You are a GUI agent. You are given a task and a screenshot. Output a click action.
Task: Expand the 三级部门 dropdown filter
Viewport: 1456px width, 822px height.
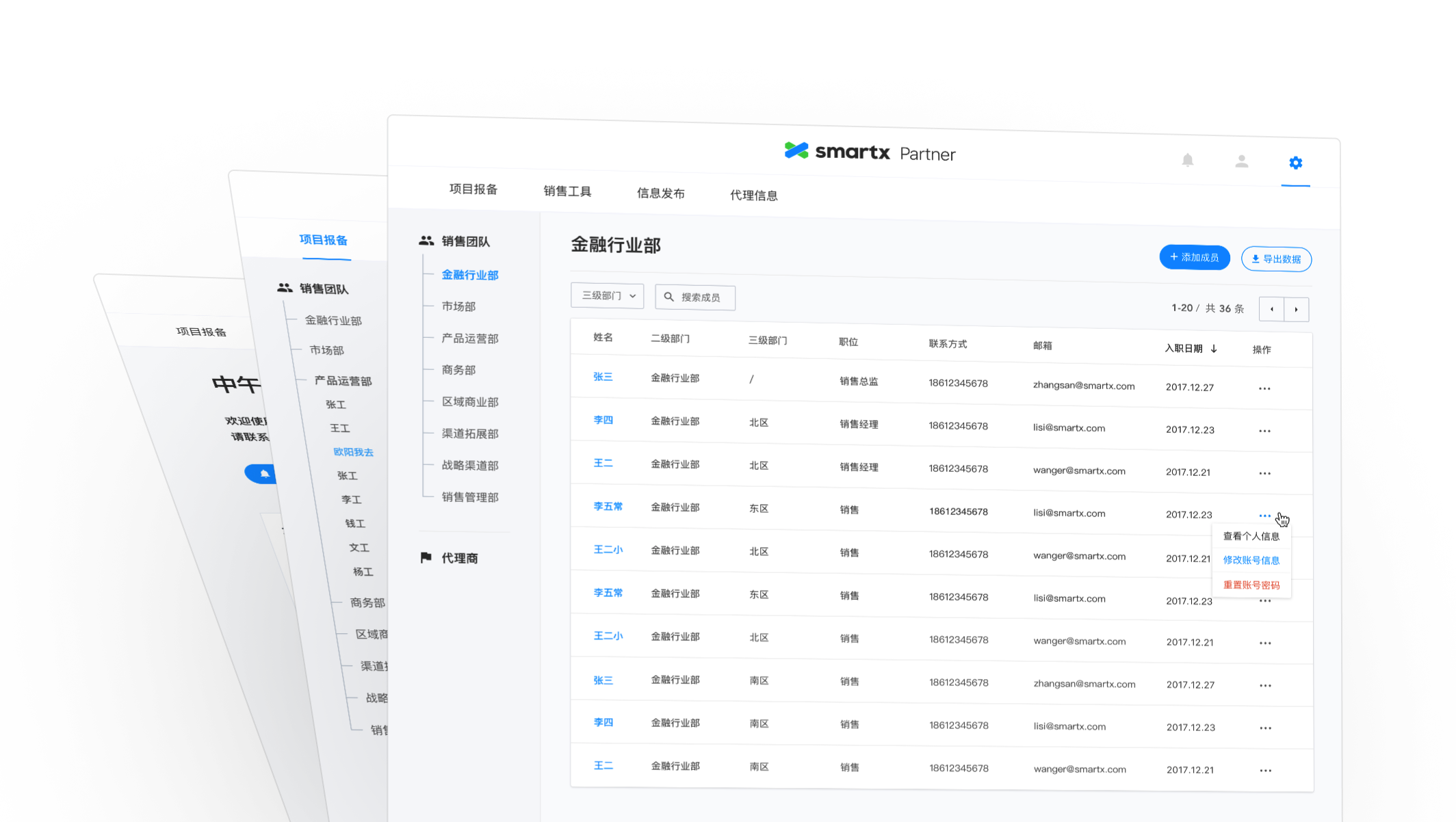coord(608,295)
